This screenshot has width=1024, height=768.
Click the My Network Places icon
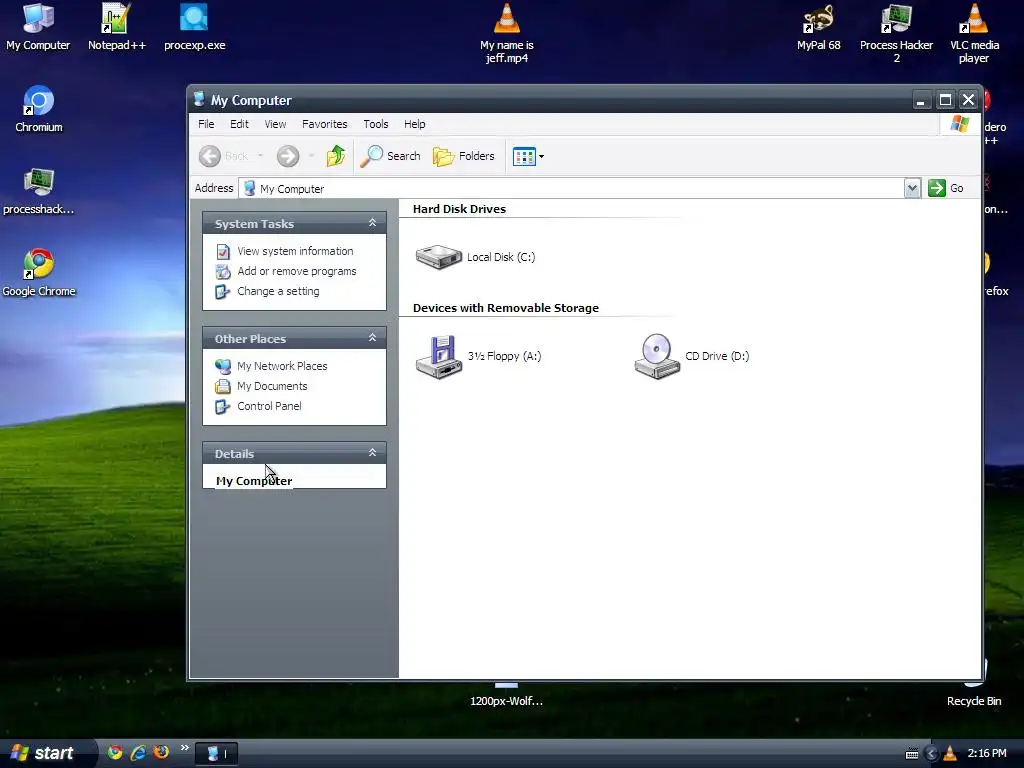point(223,366)
